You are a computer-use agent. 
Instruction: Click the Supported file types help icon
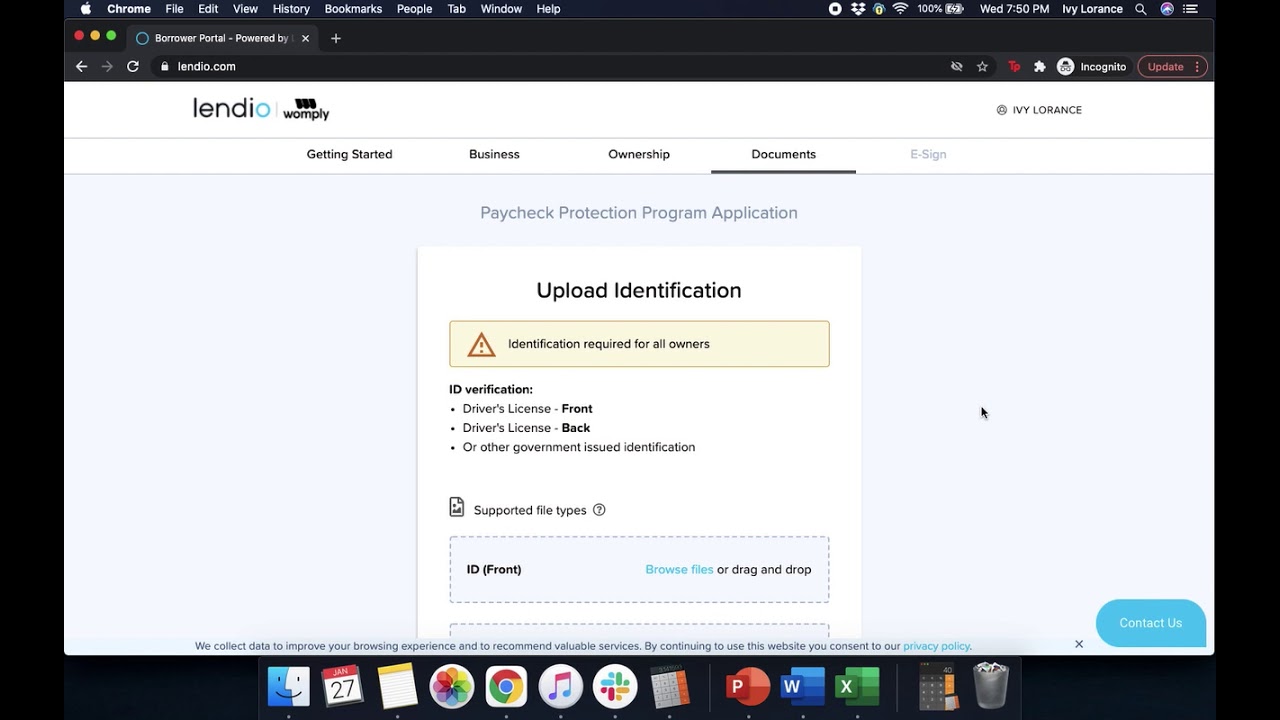point(599,510)
